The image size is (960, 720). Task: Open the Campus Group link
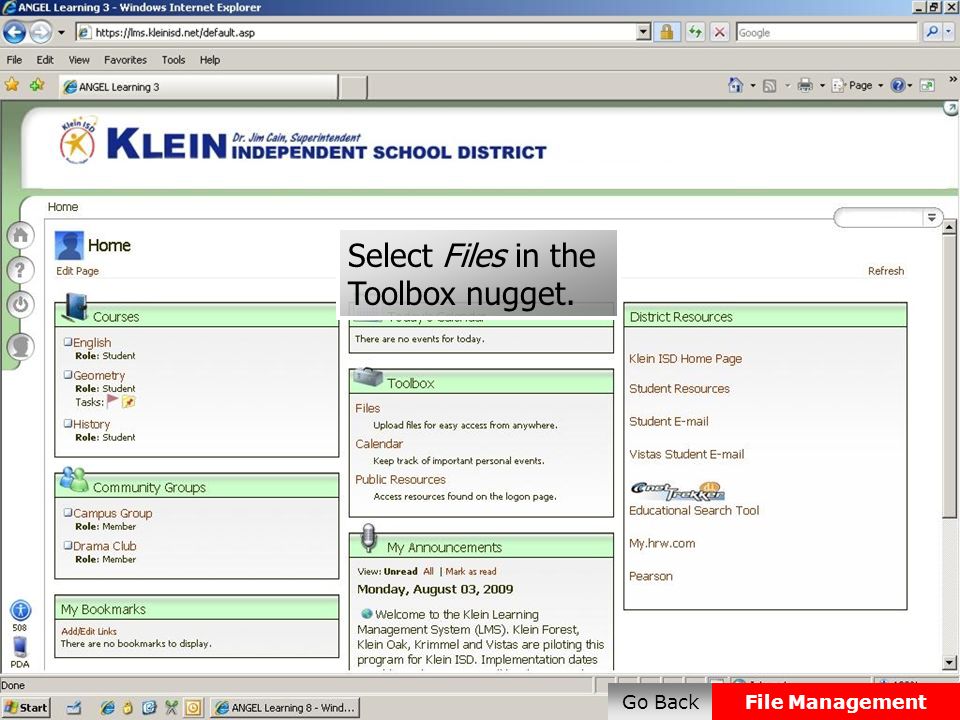tap(113, 513)
